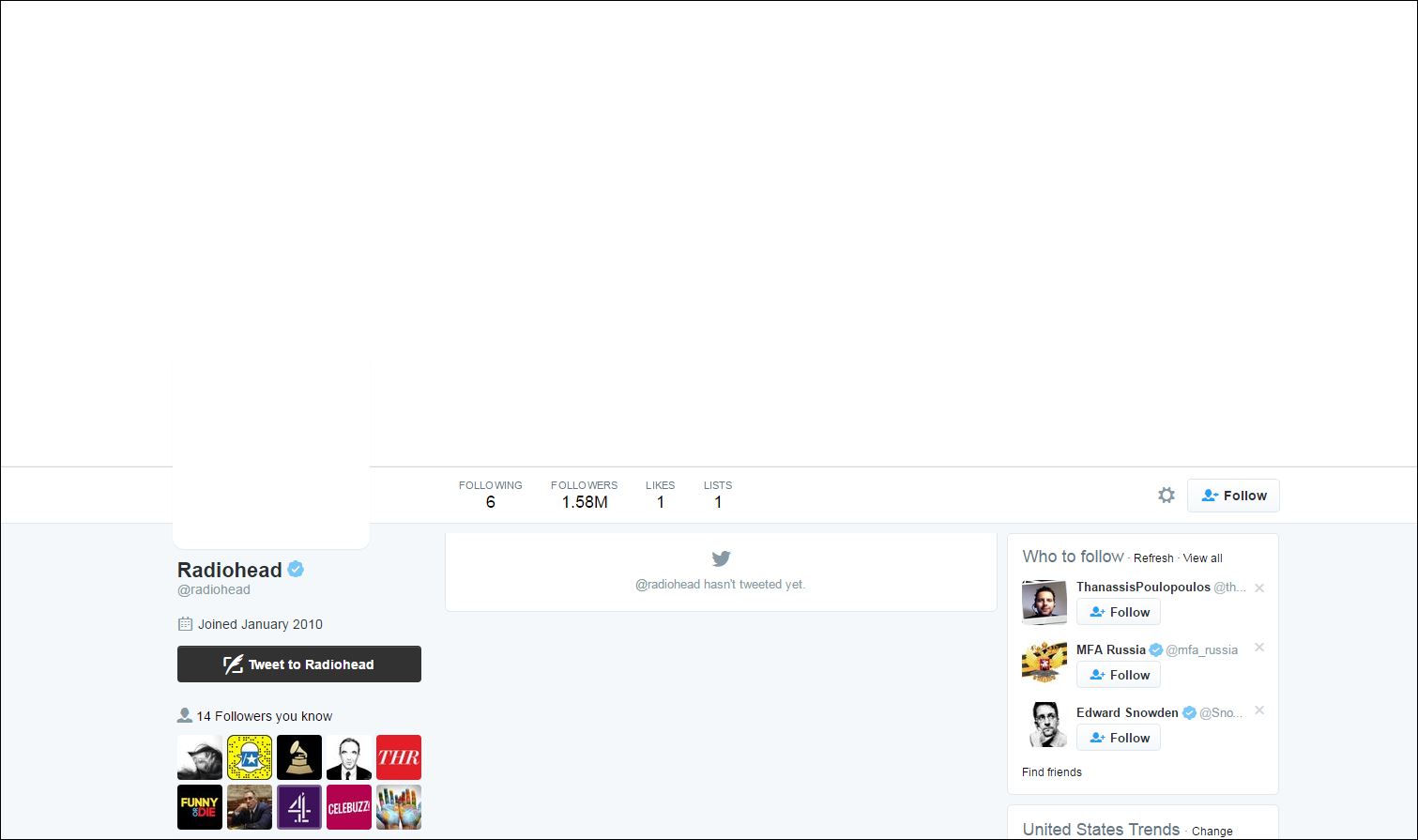
Task: Open the Followers 1.58M tab
Action: pyautogui.click(x=584, y=495)
